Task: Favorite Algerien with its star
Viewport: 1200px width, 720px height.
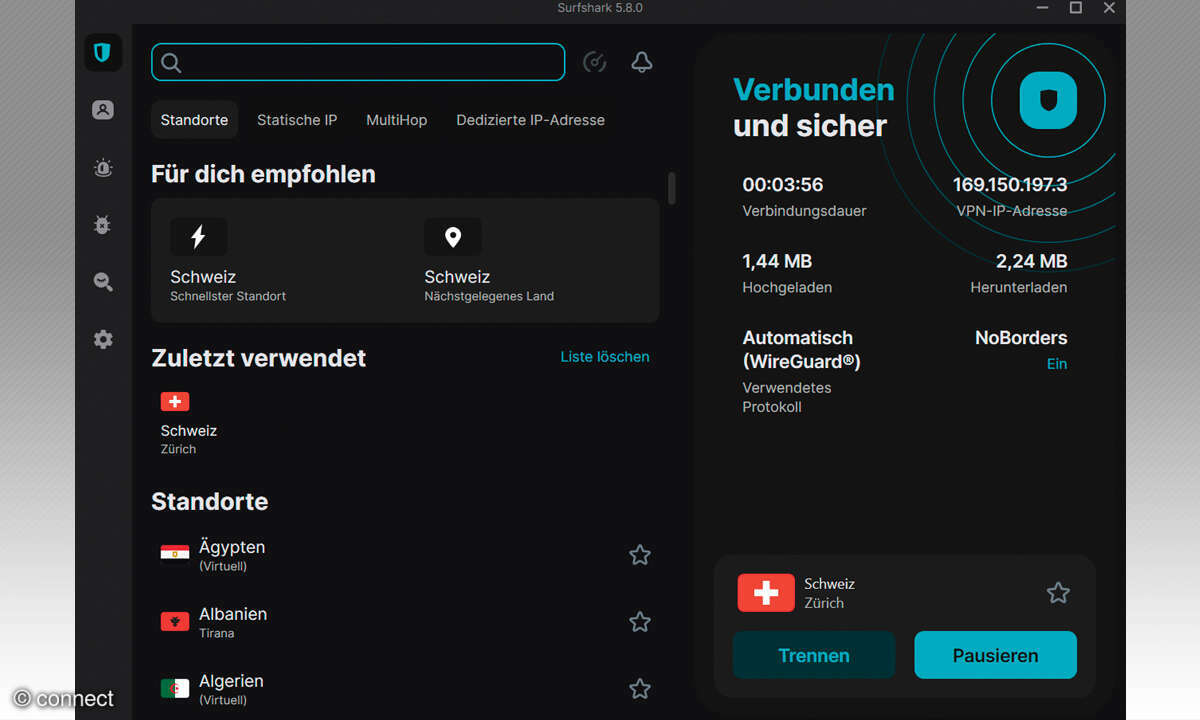Action: pyautogui.click(x=640, y=689)
